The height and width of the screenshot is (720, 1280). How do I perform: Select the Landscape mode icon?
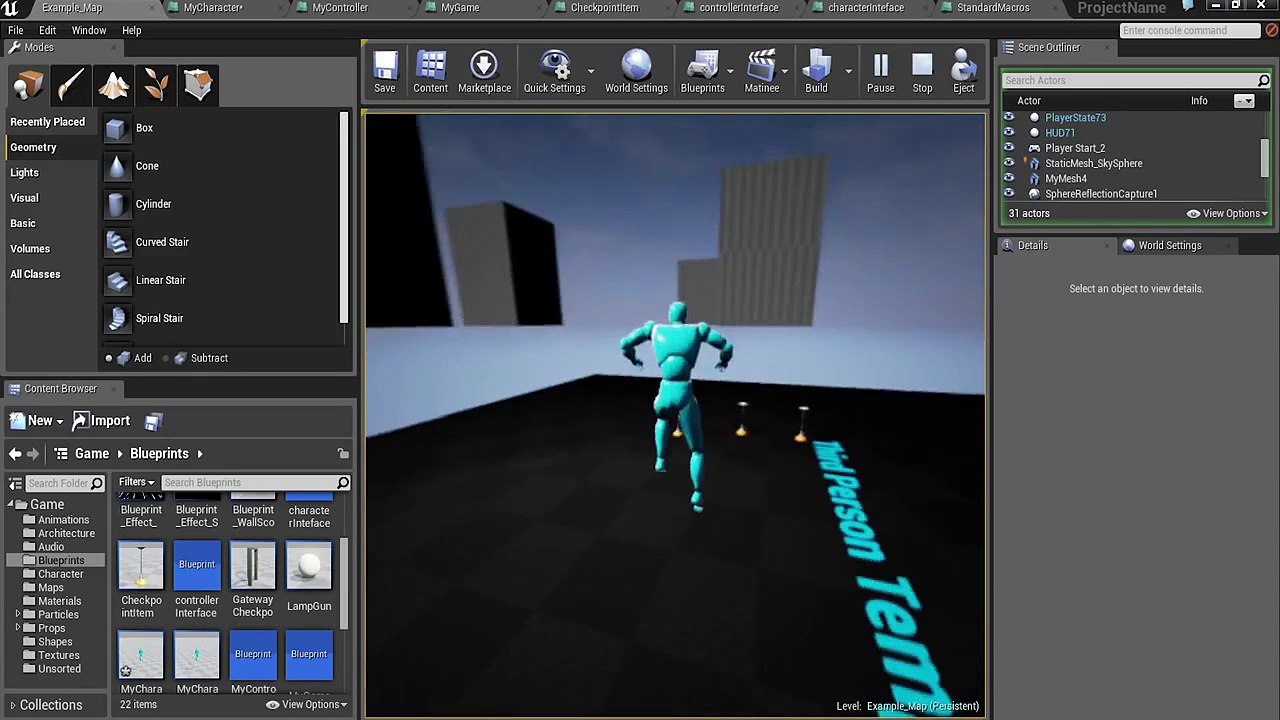(113, 85)
